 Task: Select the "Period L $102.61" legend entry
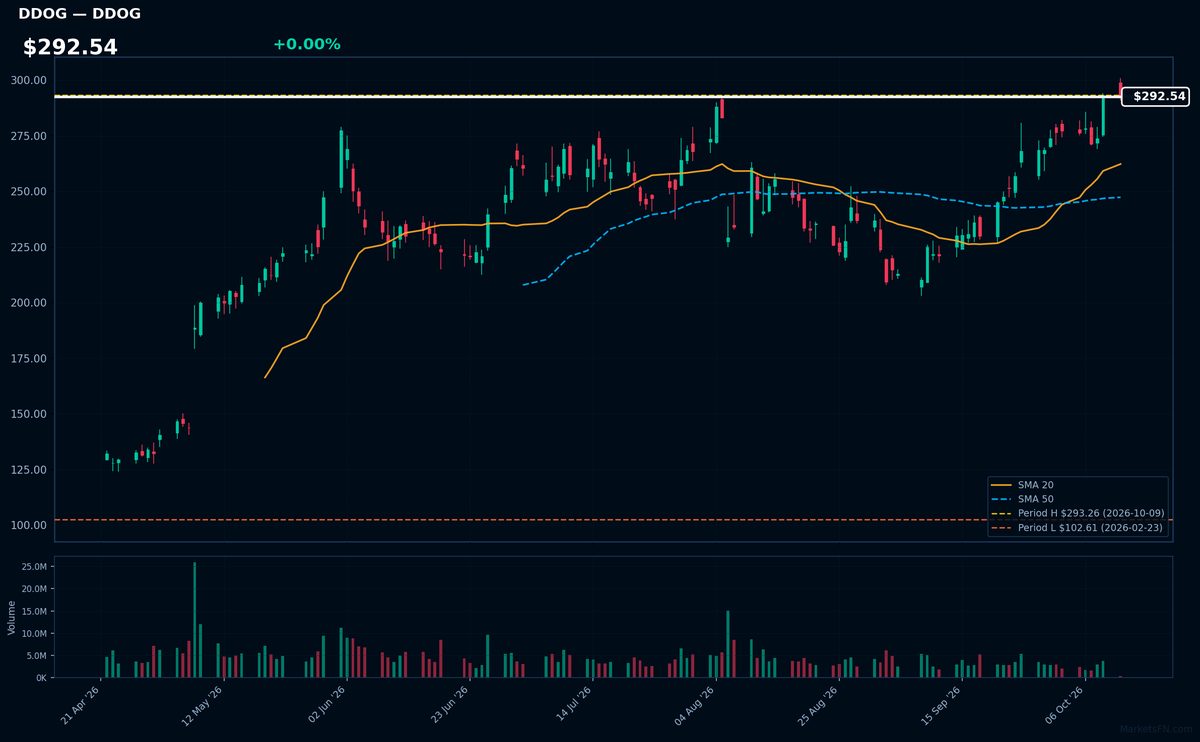point(1078,527)
